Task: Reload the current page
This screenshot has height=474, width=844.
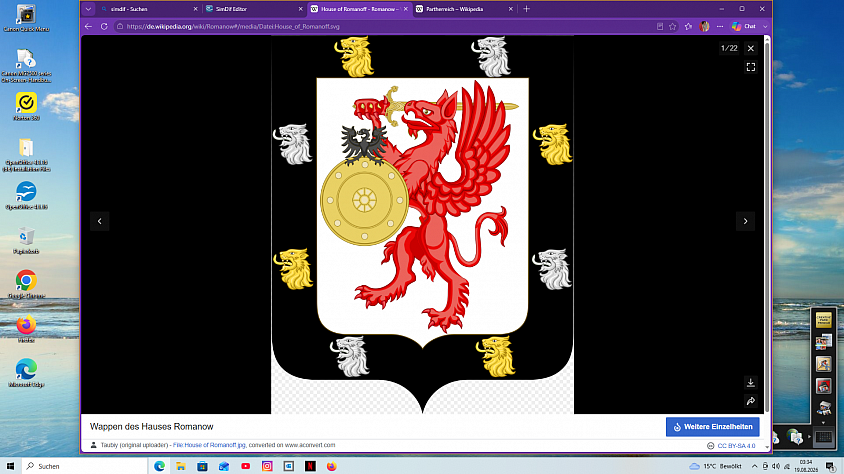Action: 104,26
